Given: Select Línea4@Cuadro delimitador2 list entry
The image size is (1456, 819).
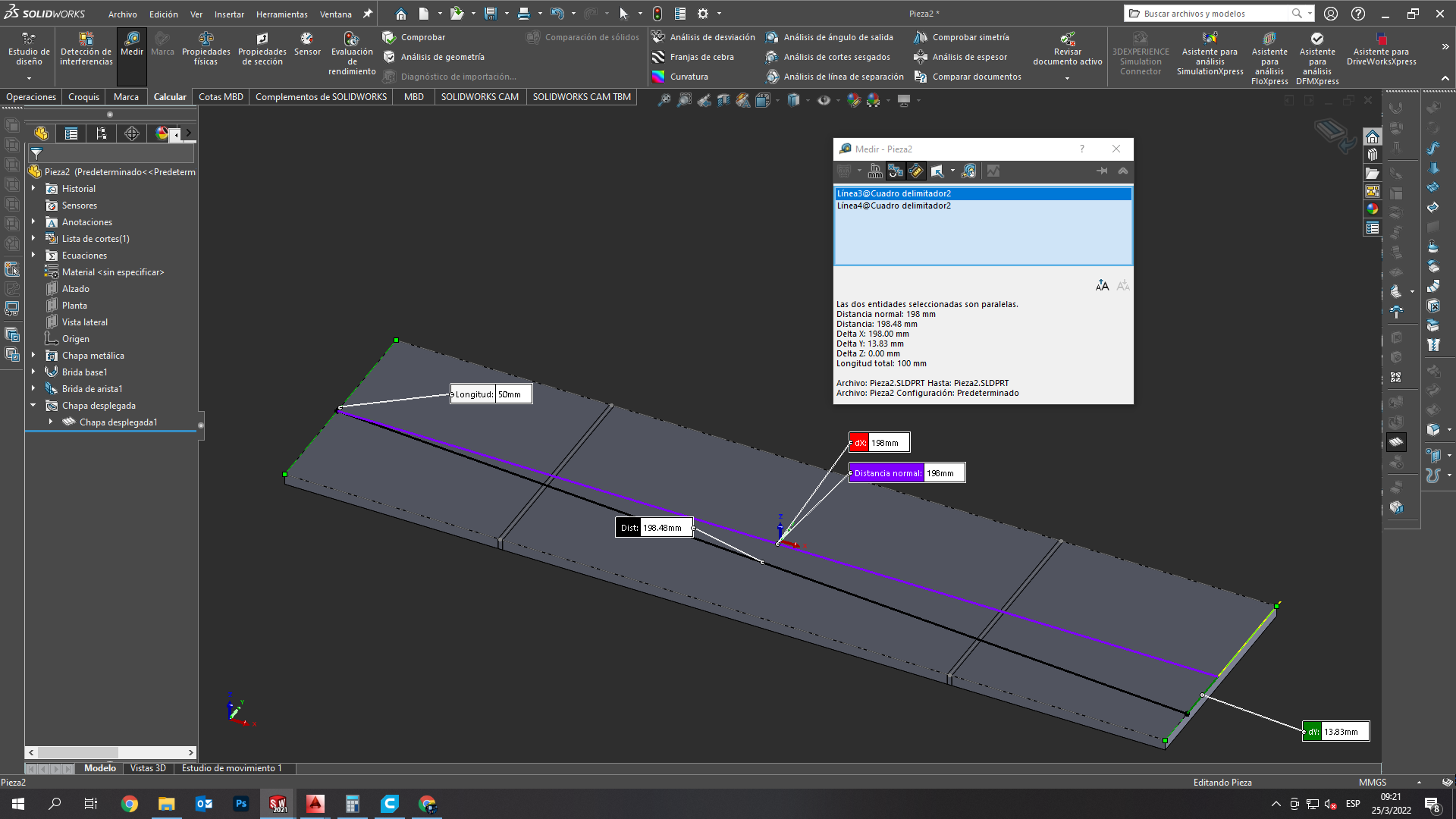Looking at the screenshot, I should pos(893,206).
